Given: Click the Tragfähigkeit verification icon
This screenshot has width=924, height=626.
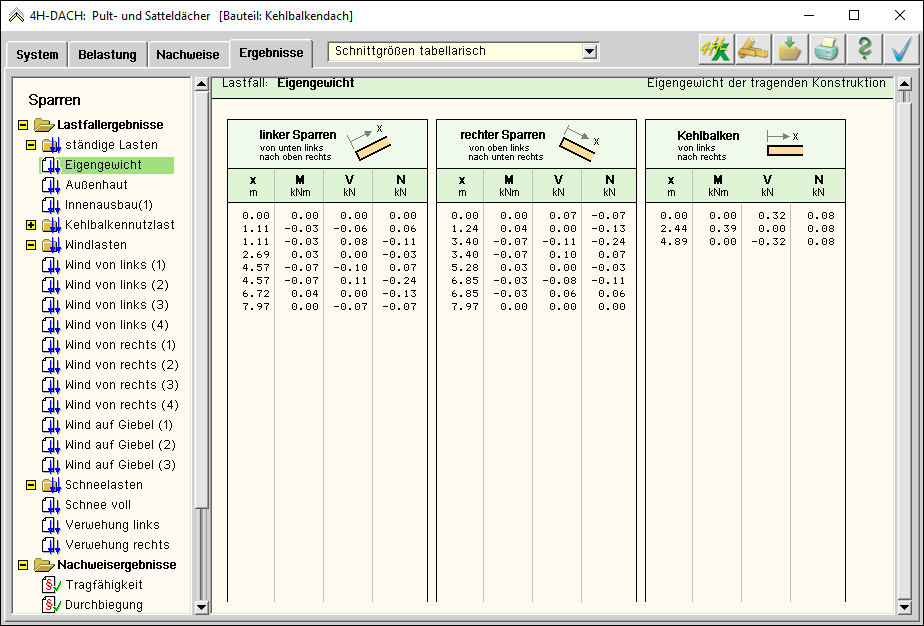Looking at the screenshot, I should pyautogui.click(x=51, y=585).
